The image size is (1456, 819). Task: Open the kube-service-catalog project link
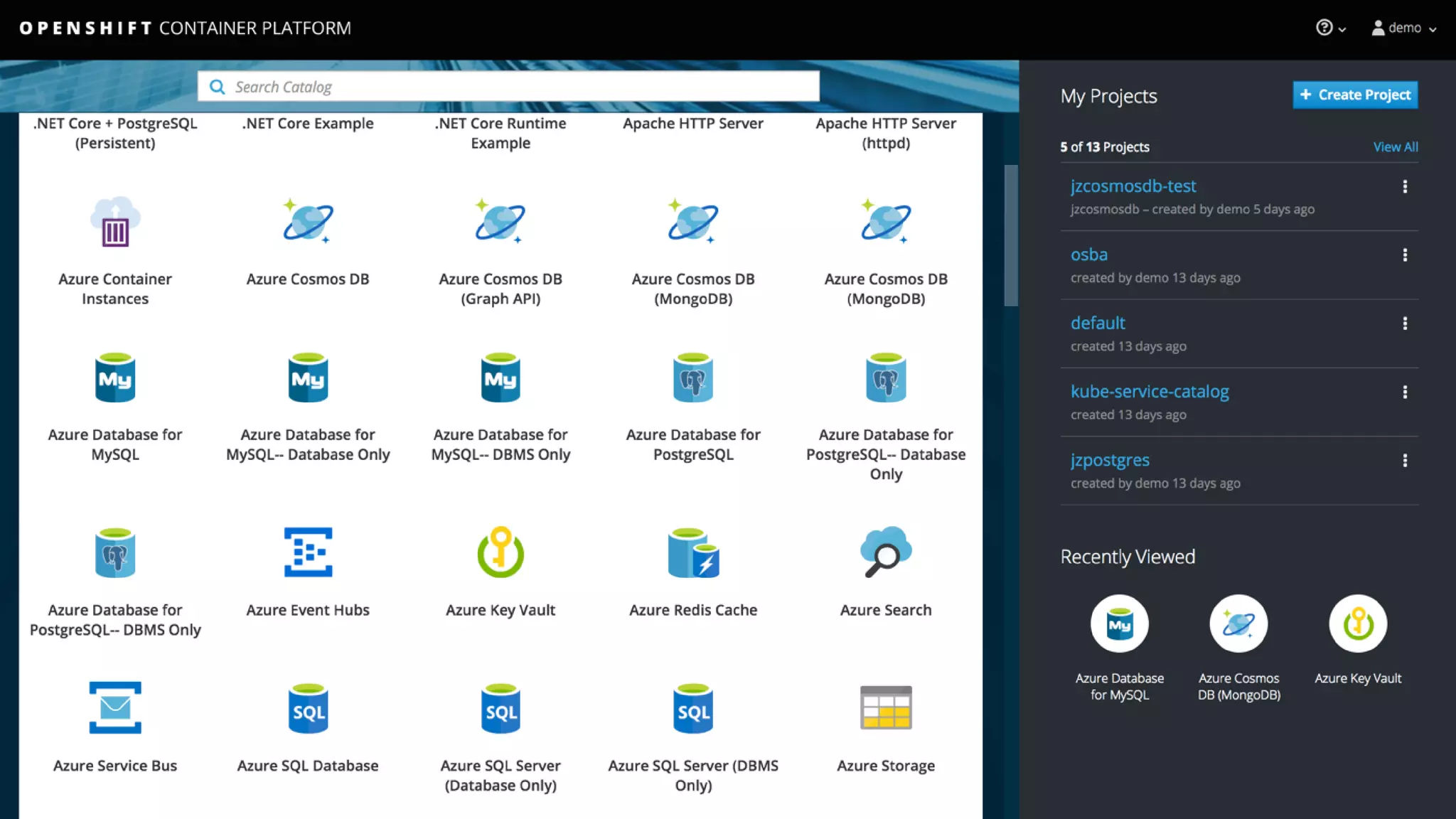[x=1150, y=392]
